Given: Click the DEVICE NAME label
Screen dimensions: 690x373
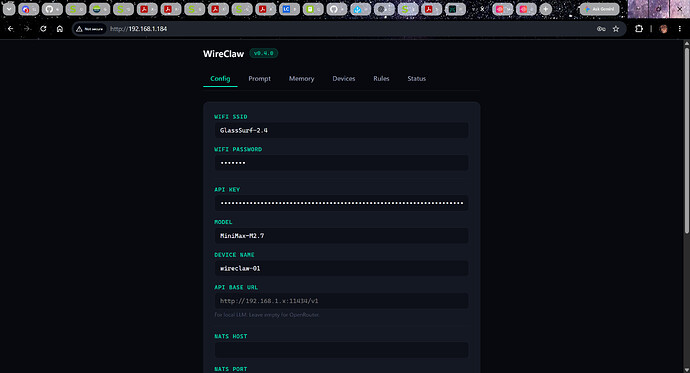Looking at the screenshot, I should click(234, 255).
